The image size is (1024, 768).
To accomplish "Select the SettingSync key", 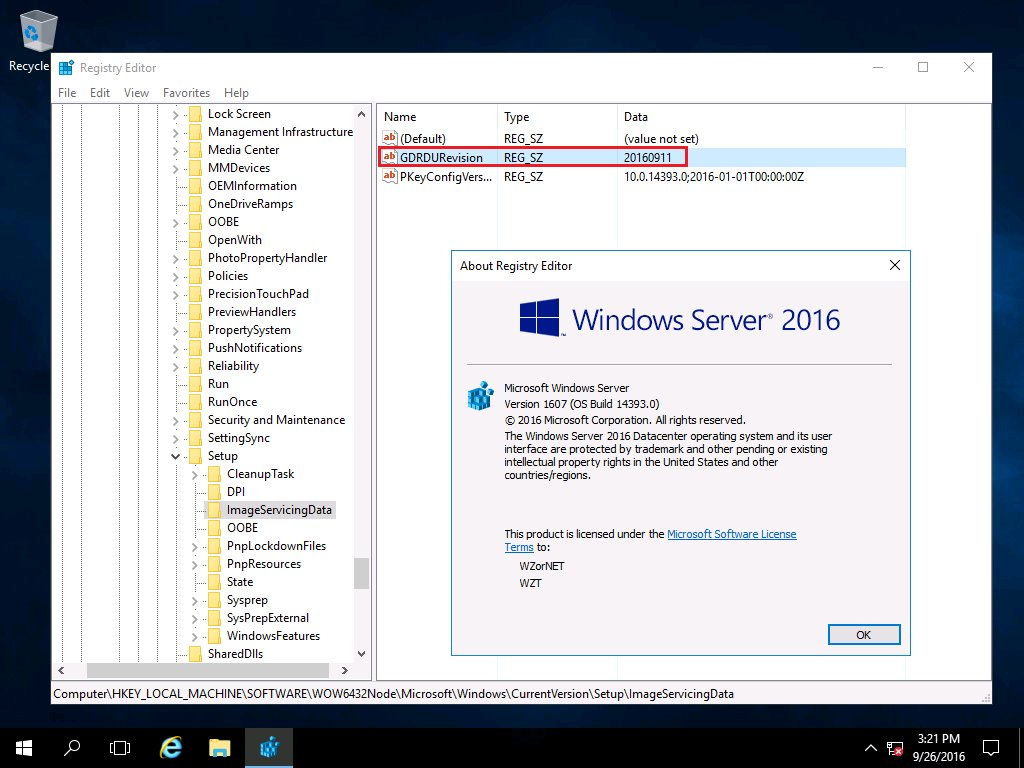I will [238, 438].
